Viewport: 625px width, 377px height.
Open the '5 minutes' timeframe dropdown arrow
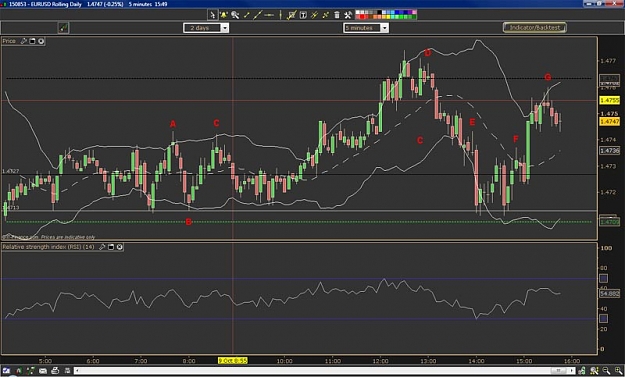[384, 28]
